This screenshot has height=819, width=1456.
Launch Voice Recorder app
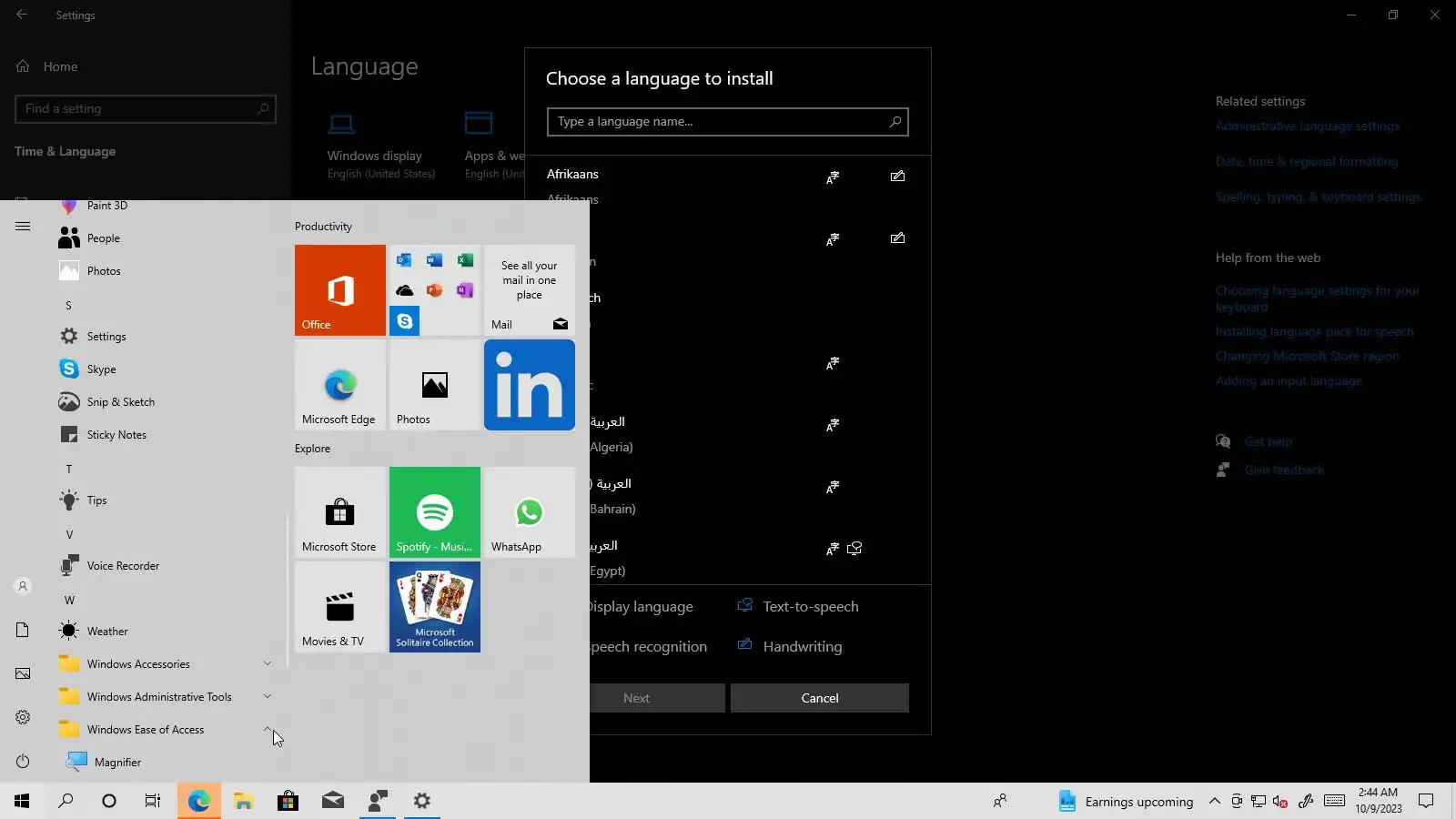[164, 566]
